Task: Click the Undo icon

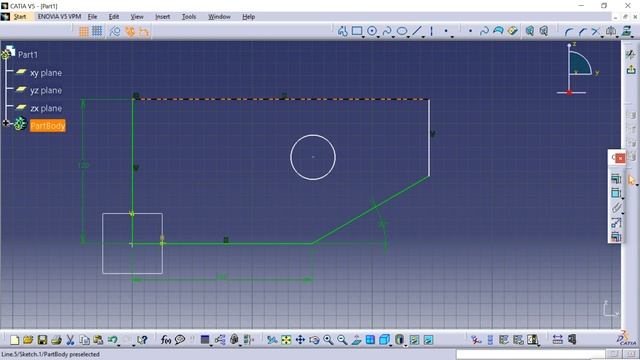Action: coord(113,340)
